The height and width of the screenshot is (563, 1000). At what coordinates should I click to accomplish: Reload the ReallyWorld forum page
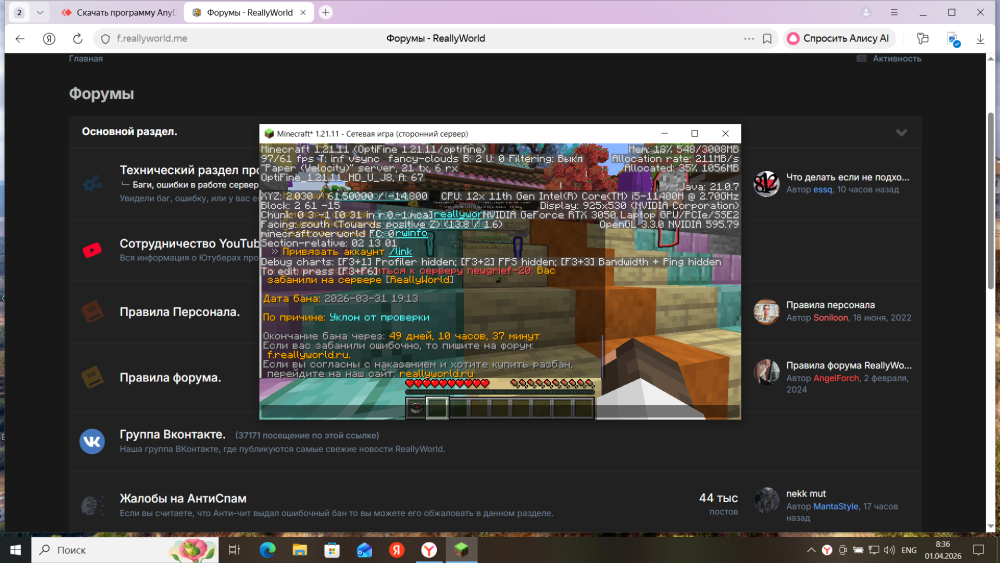[77, 39]
